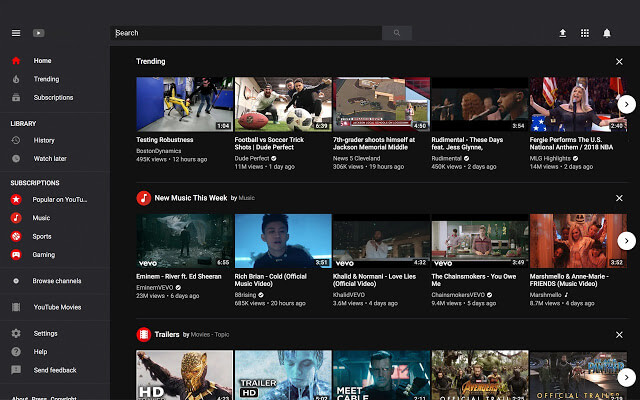
Task: Show more New Music videos with next arrow
Action: [x=627, y=241]
